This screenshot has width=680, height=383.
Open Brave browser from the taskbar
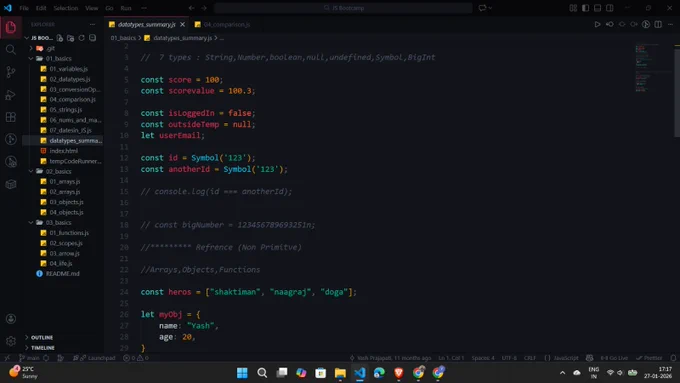[x=399, y=373]
